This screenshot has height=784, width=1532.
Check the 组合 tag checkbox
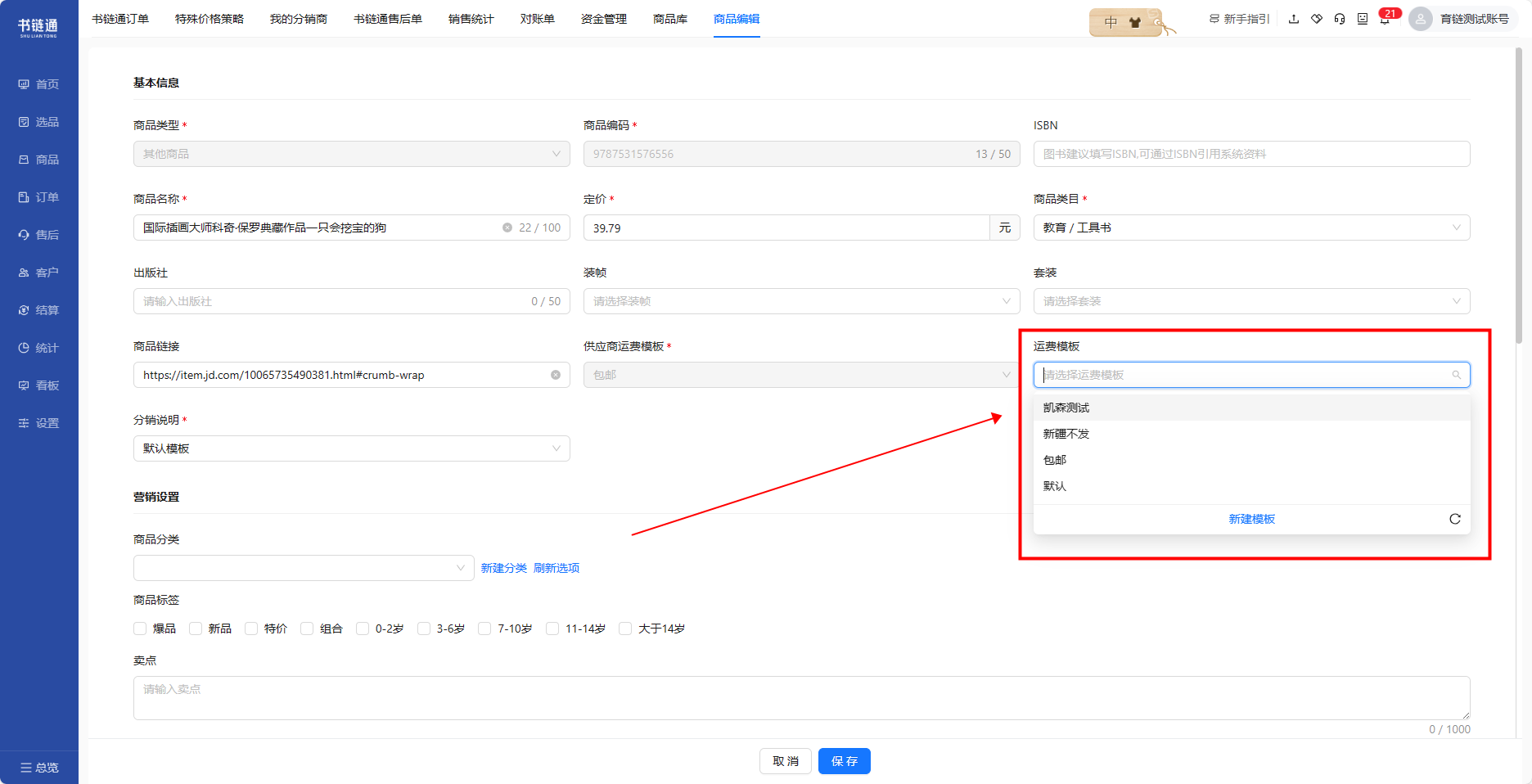click(x=307, y=629)
